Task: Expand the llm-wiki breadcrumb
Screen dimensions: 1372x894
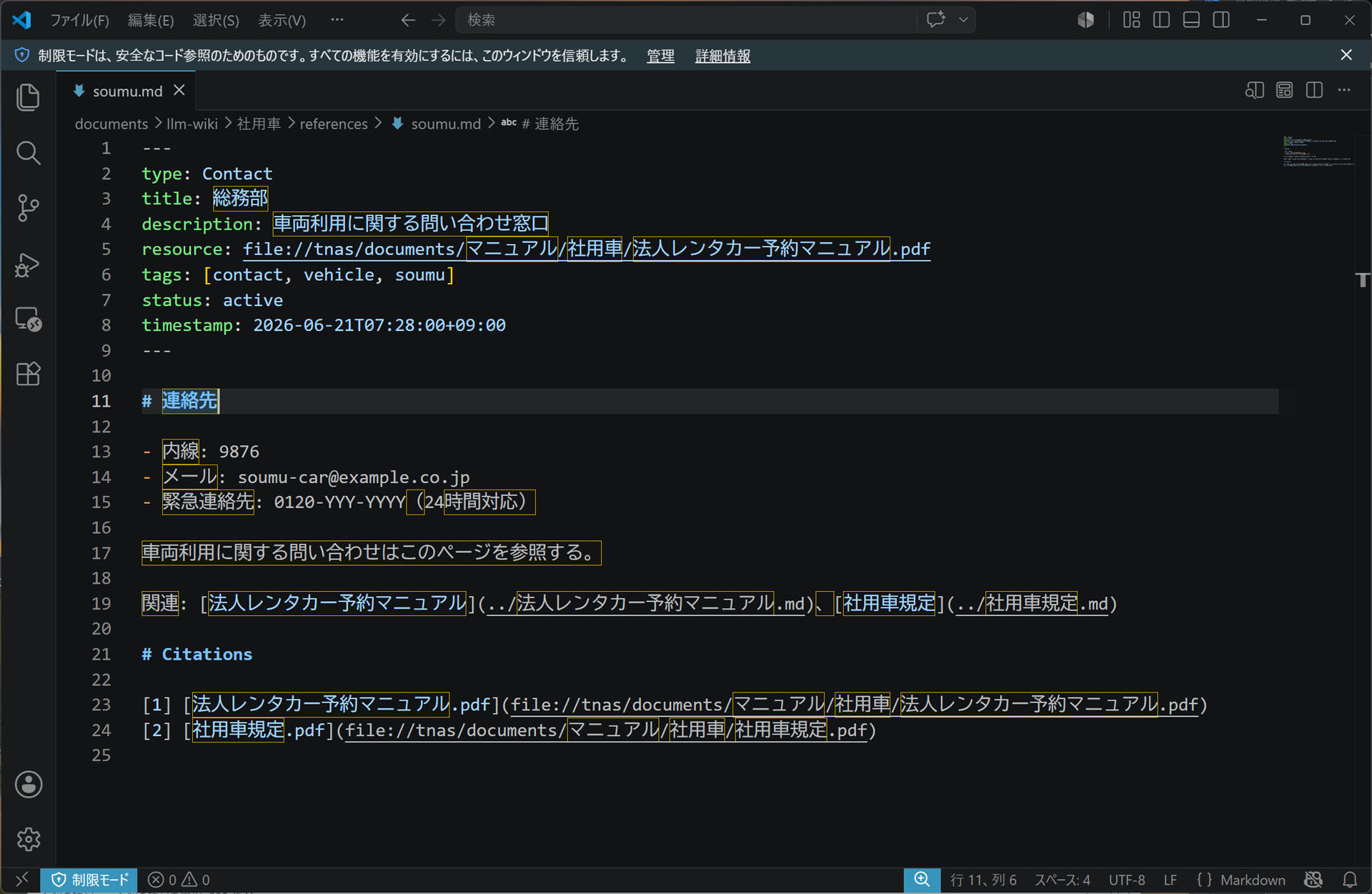Action: (x=192, y=124)
